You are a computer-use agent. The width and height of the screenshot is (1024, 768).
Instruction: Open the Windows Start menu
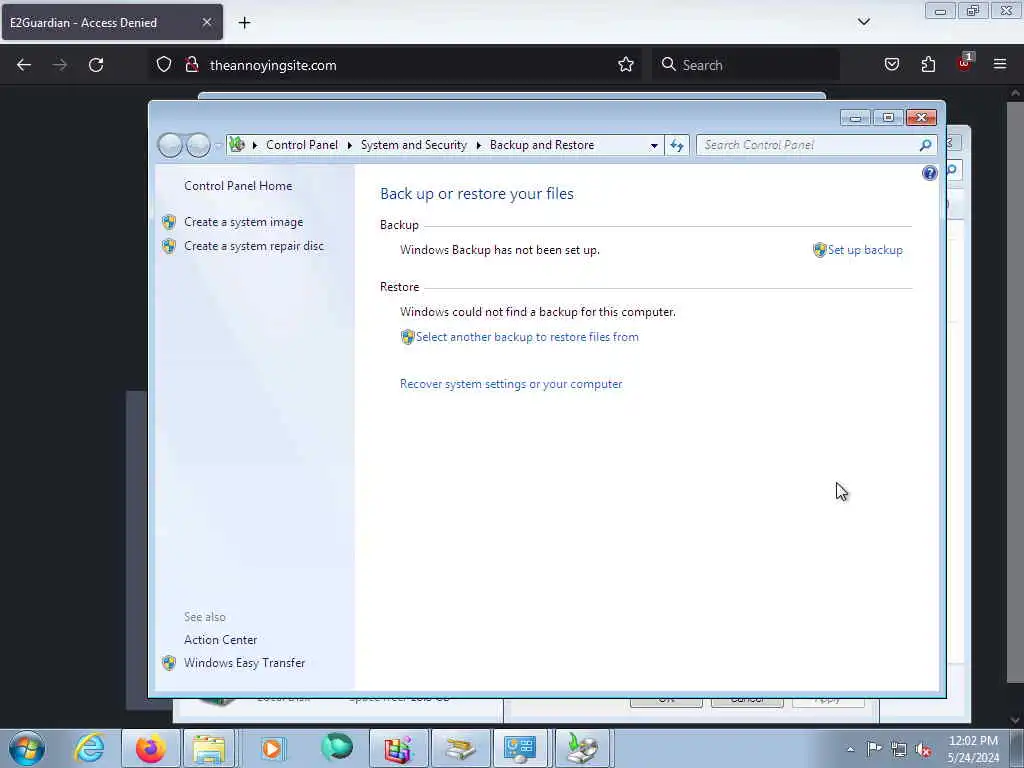27,748
